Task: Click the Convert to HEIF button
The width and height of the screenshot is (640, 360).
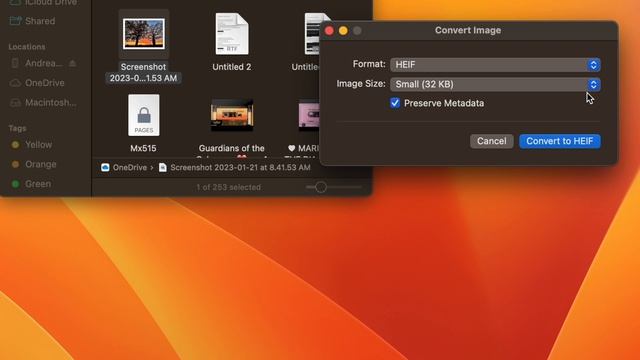Action: click(560, 141)
